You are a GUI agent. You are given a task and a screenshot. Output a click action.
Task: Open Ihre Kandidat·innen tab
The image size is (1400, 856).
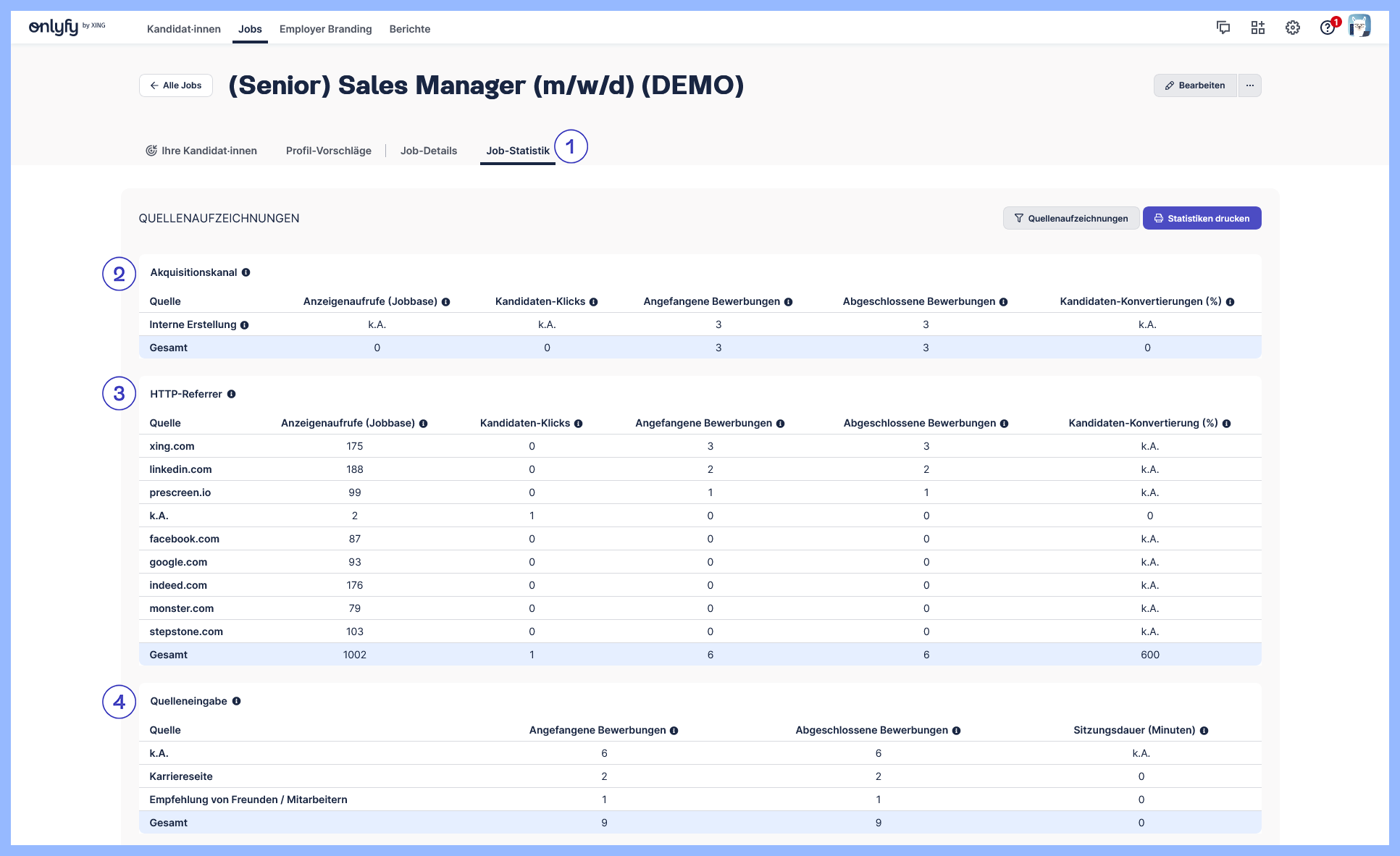tap(201, 151)
